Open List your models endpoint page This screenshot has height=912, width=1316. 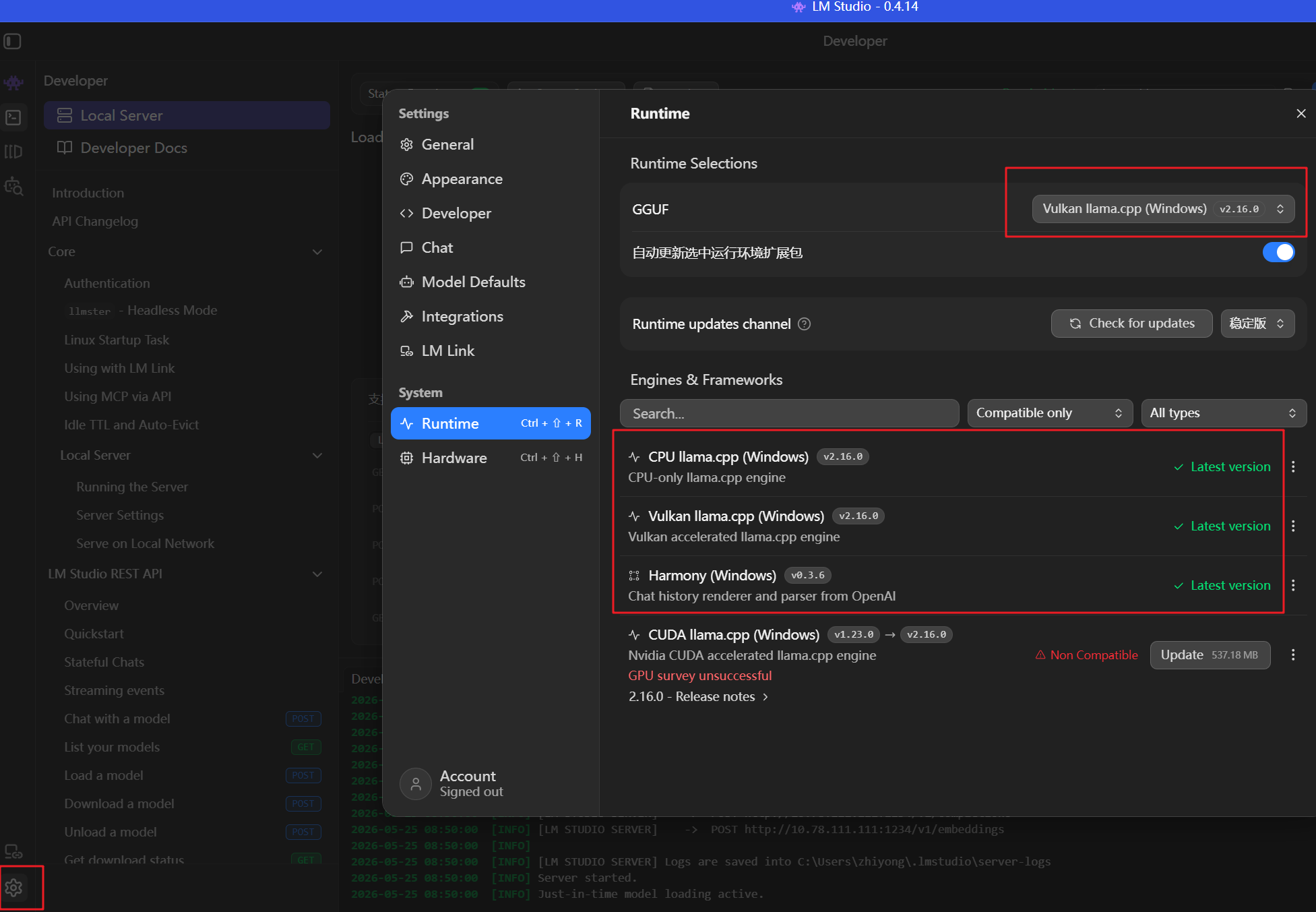click(112, 747)
